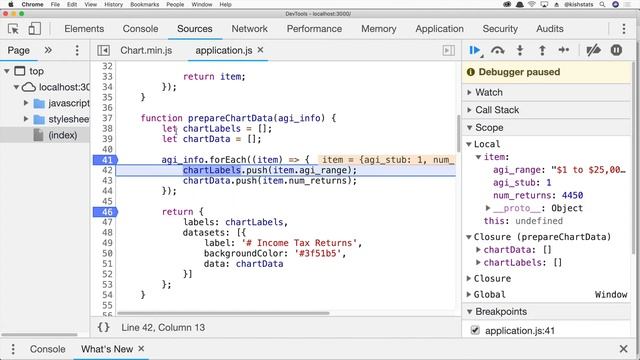Image resolution: width=640 pixels, height=360 pixels.
Task: Open the Memory panel
Action: 379,29
